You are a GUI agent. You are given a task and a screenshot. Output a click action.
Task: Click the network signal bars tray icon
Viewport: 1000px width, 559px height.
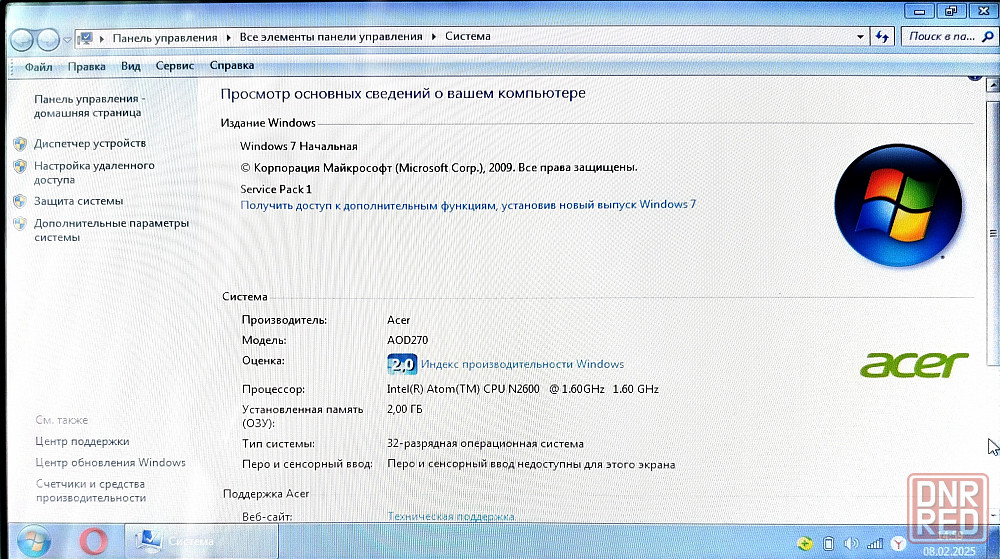pyautogui.click(x=874, y=544)
